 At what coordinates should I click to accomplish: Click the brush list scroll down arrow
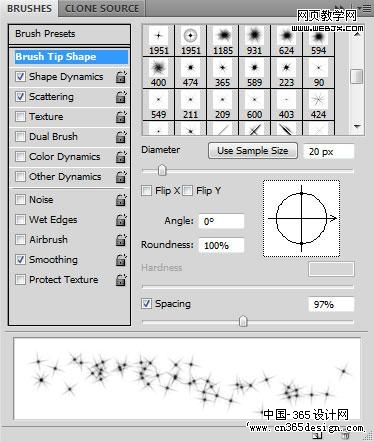point(357,127)
